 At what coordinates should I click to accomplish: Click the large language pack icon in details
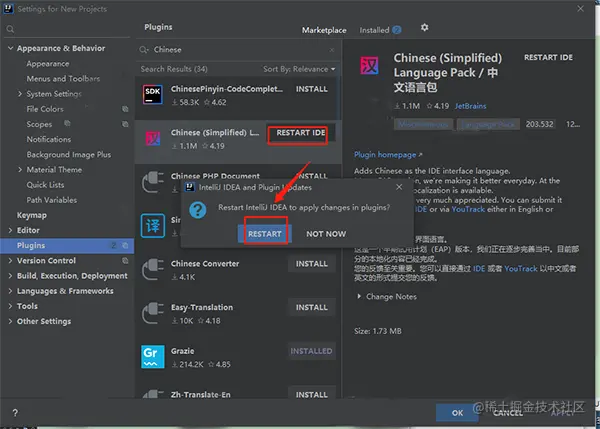pyautogui.click(x=369, y=65)
